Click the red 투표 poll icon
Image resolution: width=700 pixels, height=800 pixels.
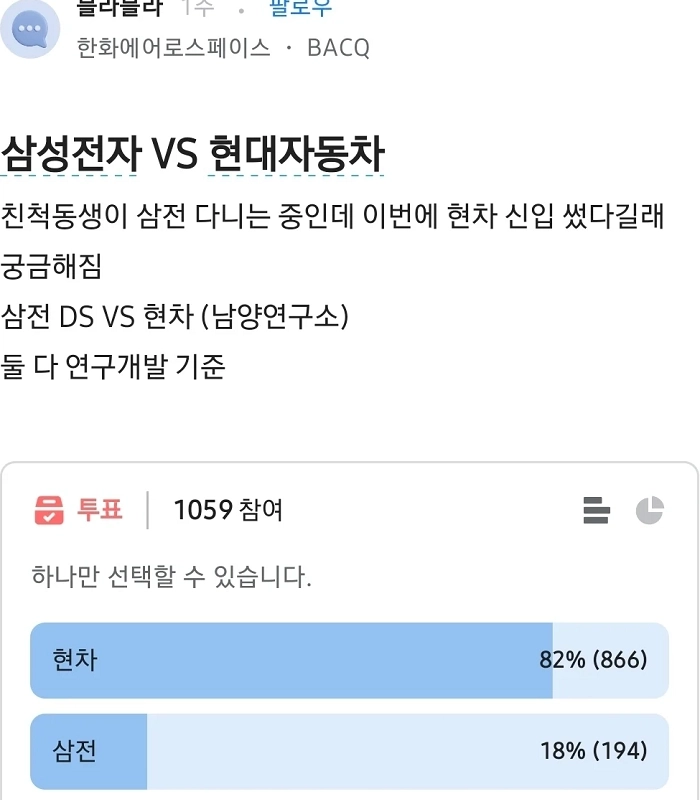(49, 510)
